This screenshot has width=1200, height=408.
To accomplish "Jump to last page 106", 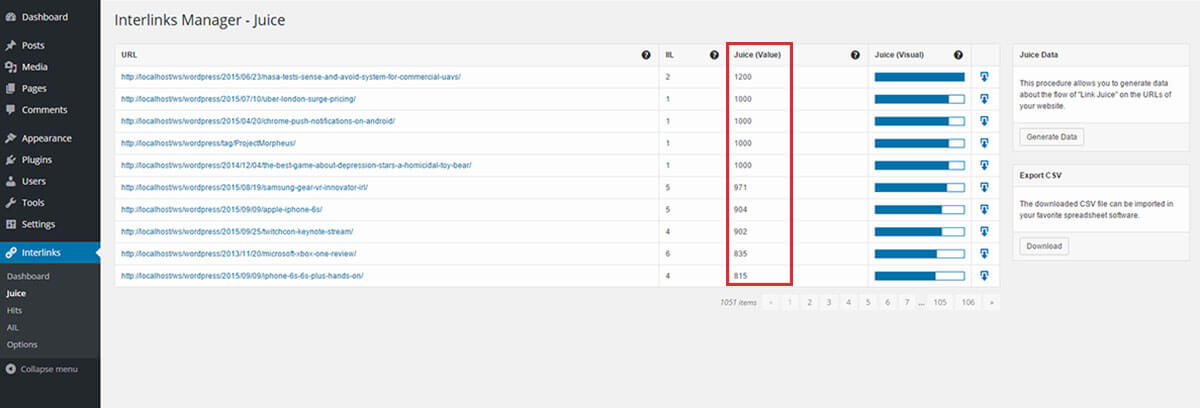I will pyautogui.click(x=968, y=301).
